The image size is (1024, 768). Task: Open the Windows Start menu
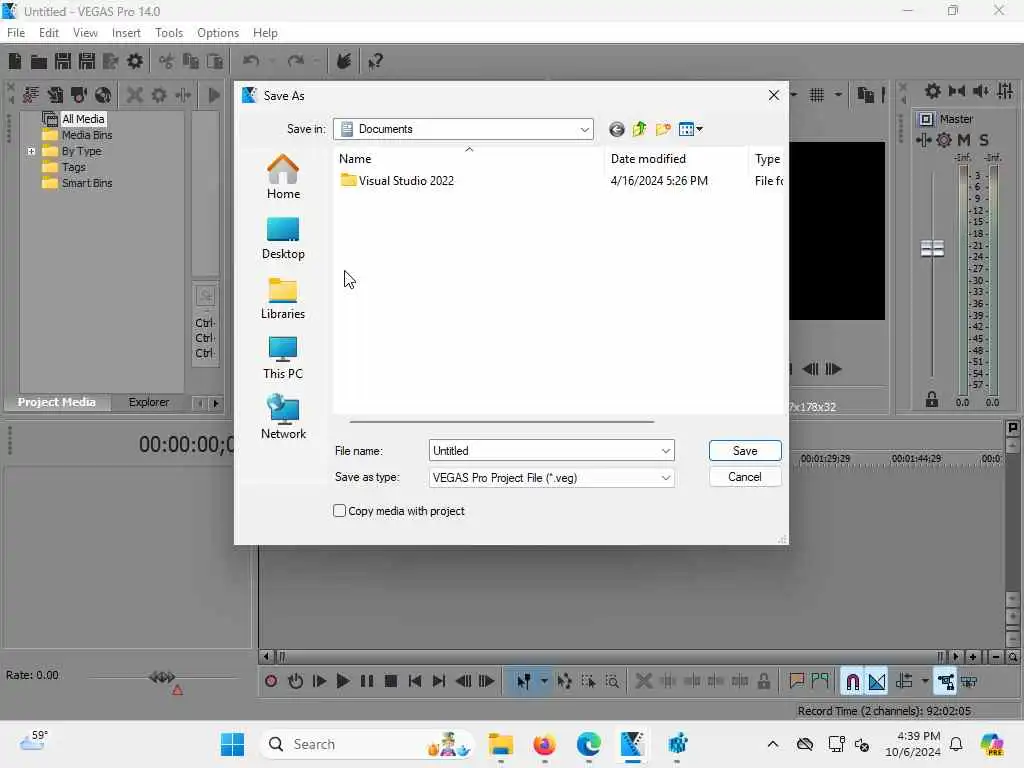(232, 744)
